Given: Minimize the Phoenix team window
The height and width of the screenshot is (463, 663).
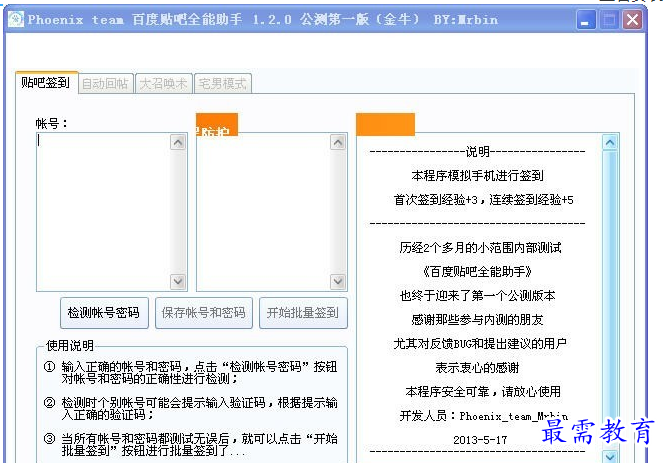Looking at the screenshot, I should coord(586,20).
